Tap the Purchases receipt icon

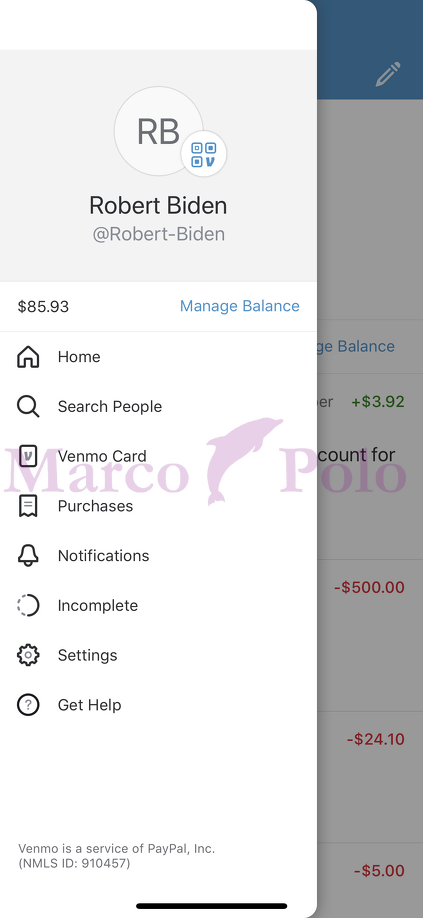point(28,506)
